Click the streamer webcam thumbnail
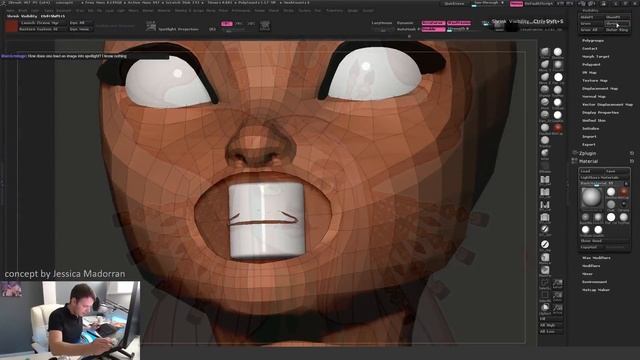The width and height of the screenshot is (640, 360). click(x=70, y=320)
